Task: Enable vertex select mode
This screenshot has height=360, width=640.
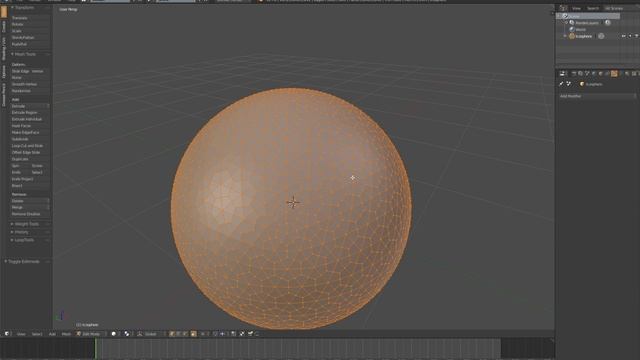Action: coord(172,333)
